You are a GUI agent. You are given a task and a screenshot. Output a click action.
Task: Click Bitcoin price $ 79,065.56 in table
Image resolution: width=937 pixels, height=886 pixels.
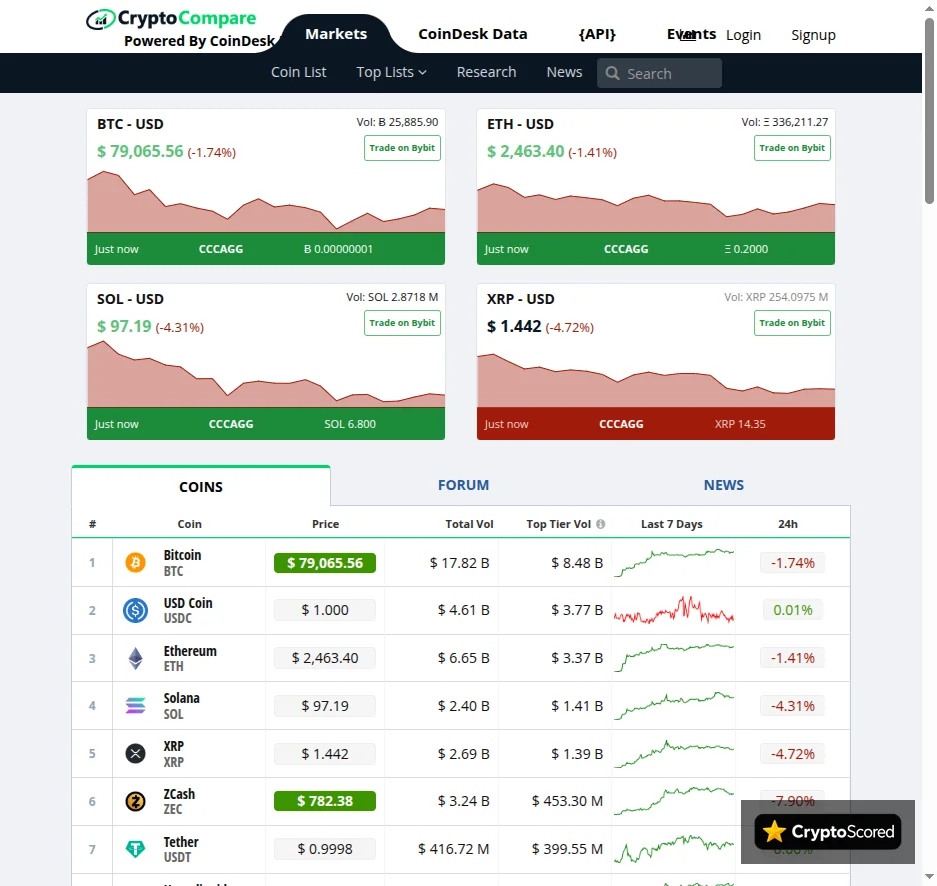tap(325, 563)
